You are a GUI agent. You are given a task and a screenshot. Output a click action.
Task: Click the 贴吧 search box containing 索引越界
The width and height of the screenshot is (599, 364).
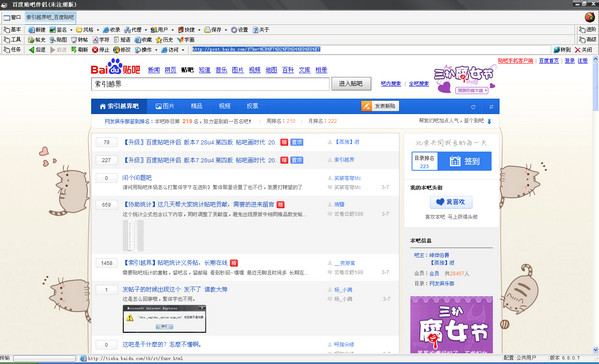(x=210, y=84)
